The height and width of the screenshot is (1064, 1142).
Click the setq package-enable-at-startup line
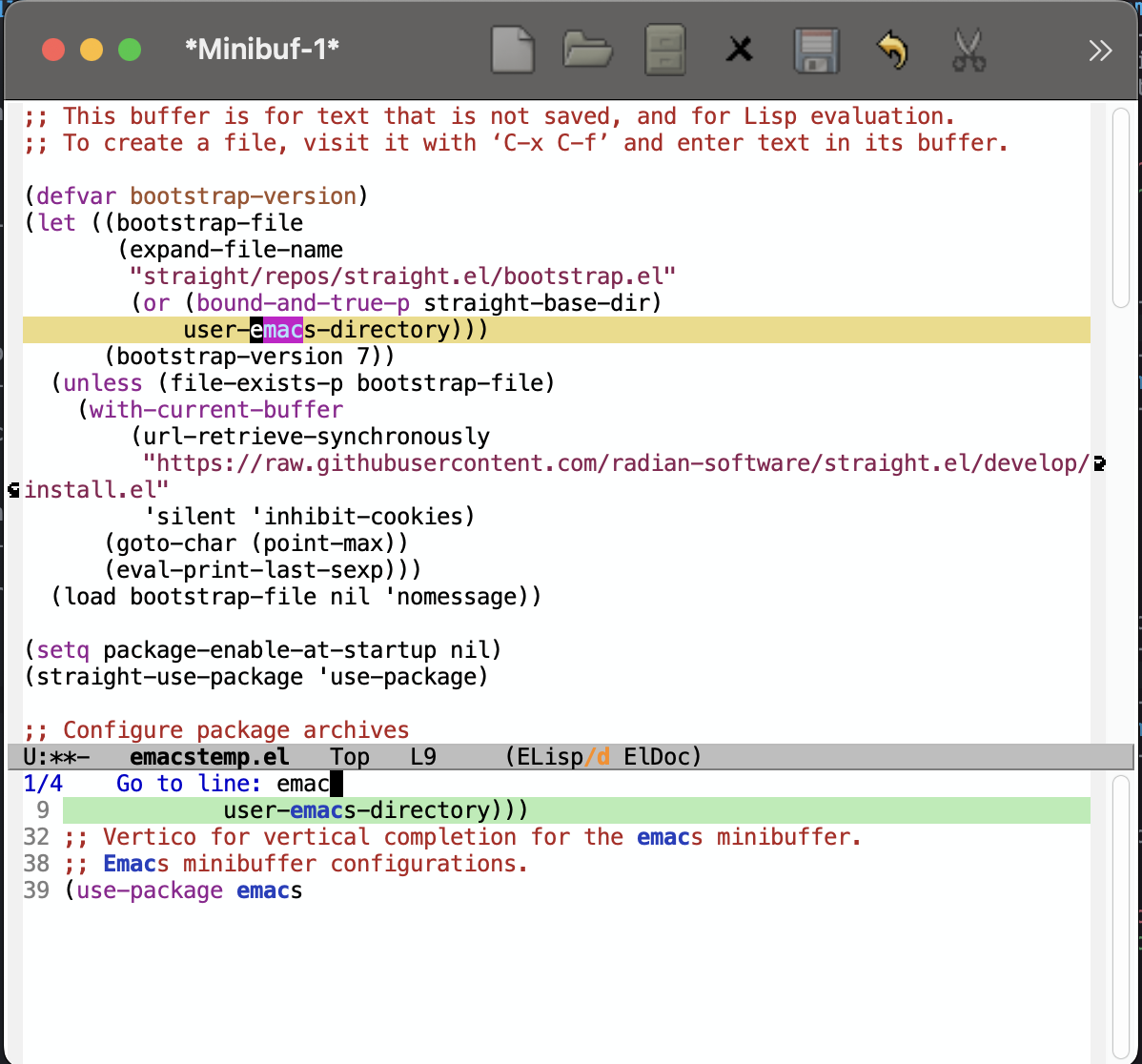point(263,649)
